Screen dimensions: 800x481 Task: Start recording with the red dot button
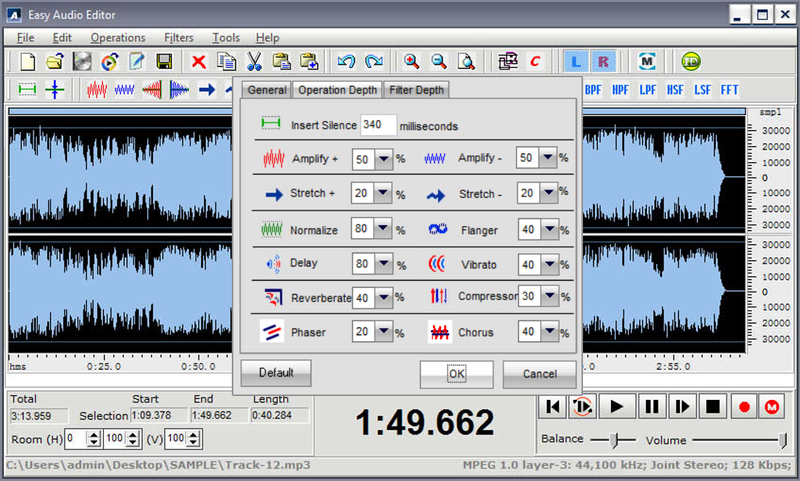tap(744, 407)
